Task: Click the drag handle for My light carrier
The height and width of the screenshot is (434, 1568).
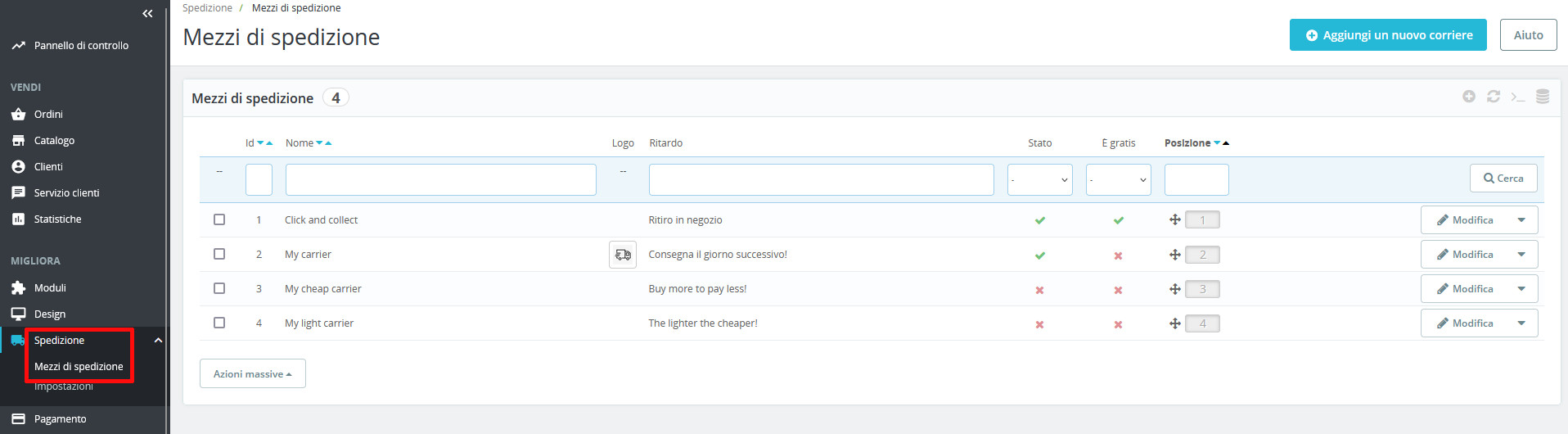Action: [x=1174, y=323]
